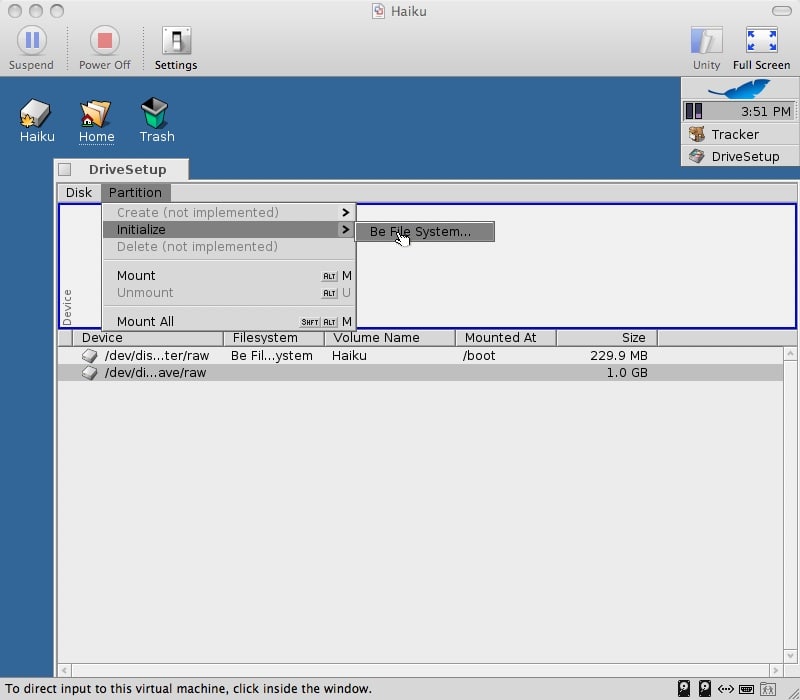Click the Haiku window title document icon
This screenshot has height=700, width=800.
pyautogui.click(x=378, y=11)
